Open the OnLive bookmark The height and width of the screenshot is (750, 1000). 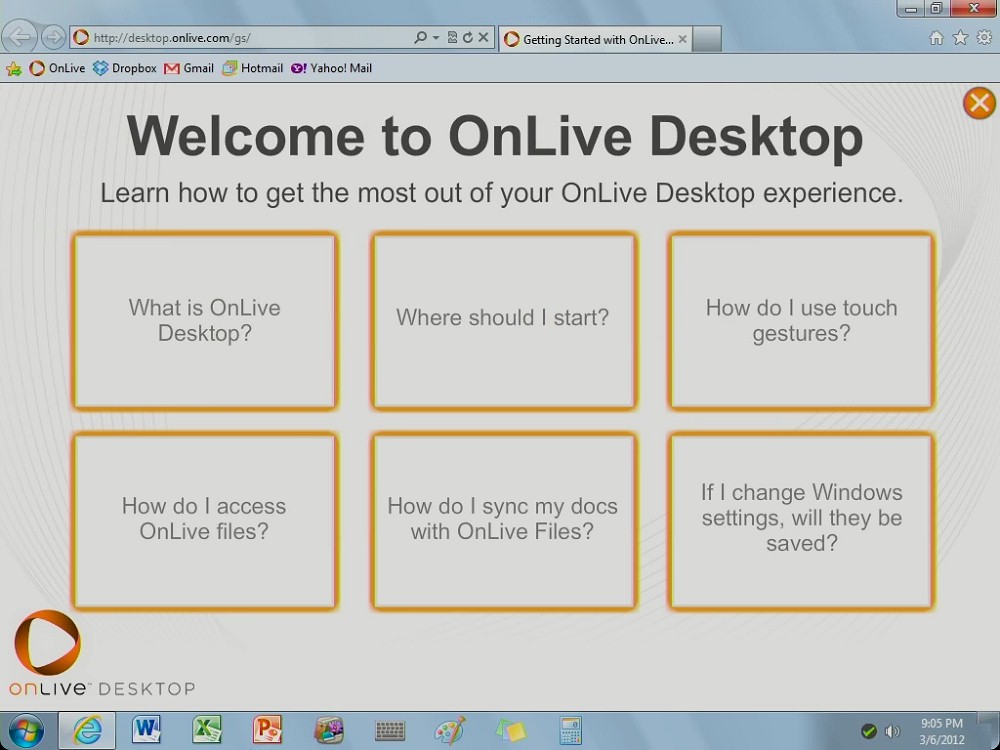point(57,68)
